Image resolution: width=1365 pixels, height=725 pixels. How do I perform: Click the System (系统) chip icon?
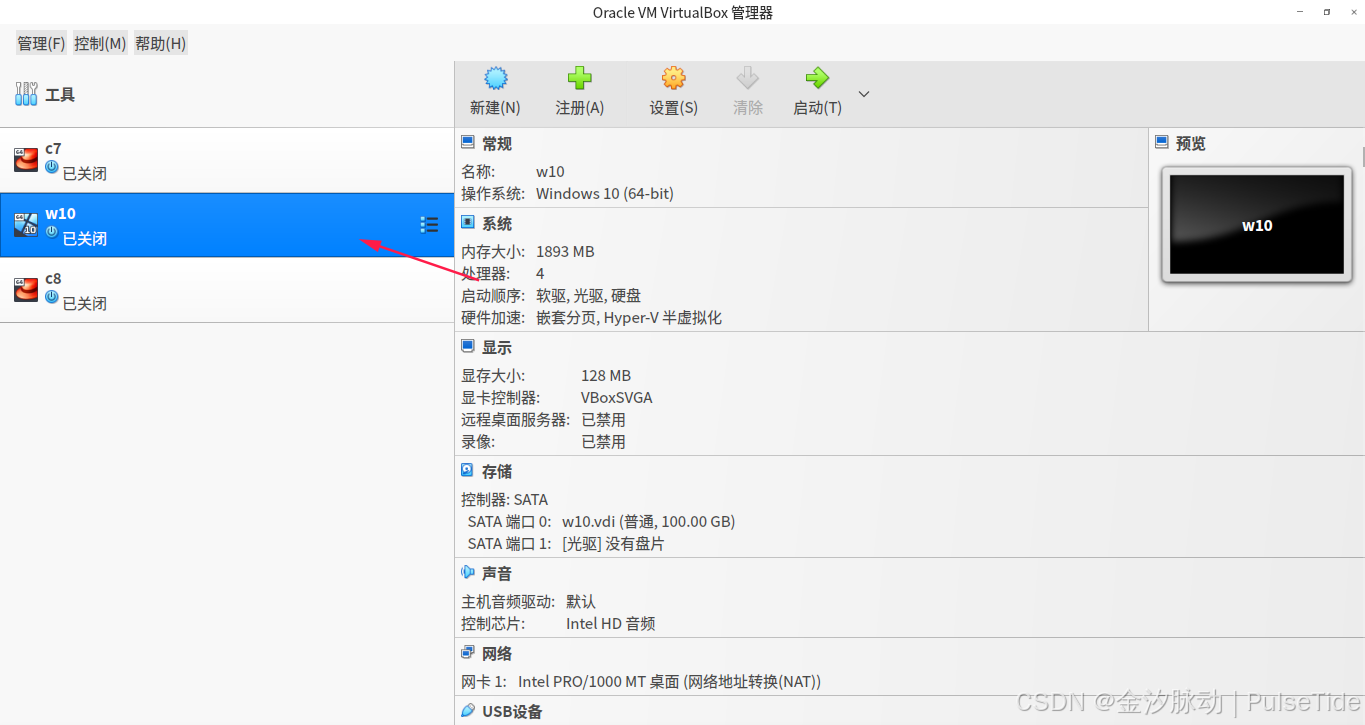click(467, 222)
